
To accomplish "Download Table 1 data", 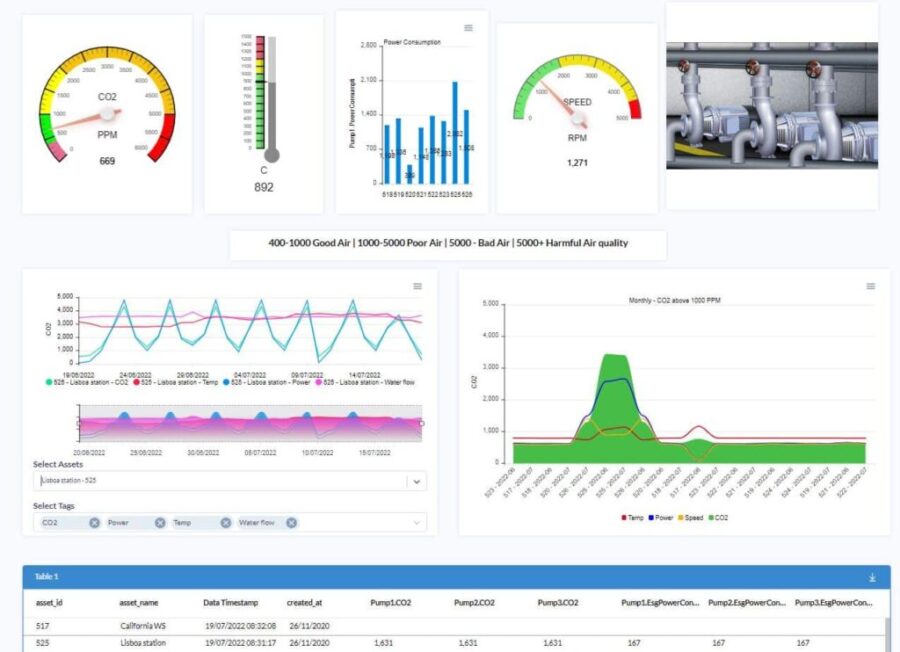I will point(872,577).
